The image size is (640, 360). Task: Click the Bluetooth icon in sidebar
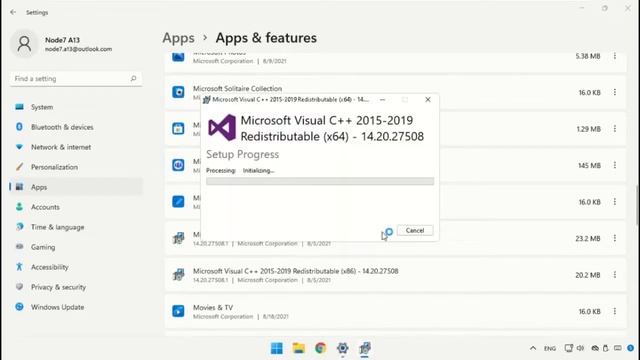tap(19, 127)
